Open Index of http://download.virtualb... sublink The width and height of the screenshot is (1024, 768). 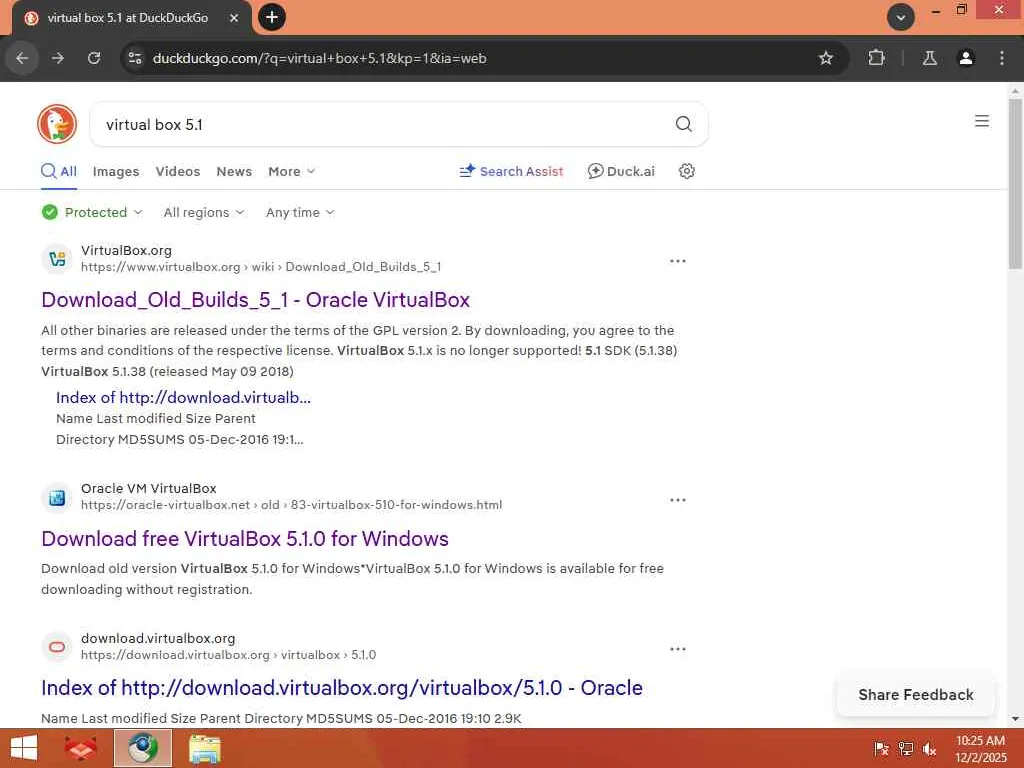183,398
